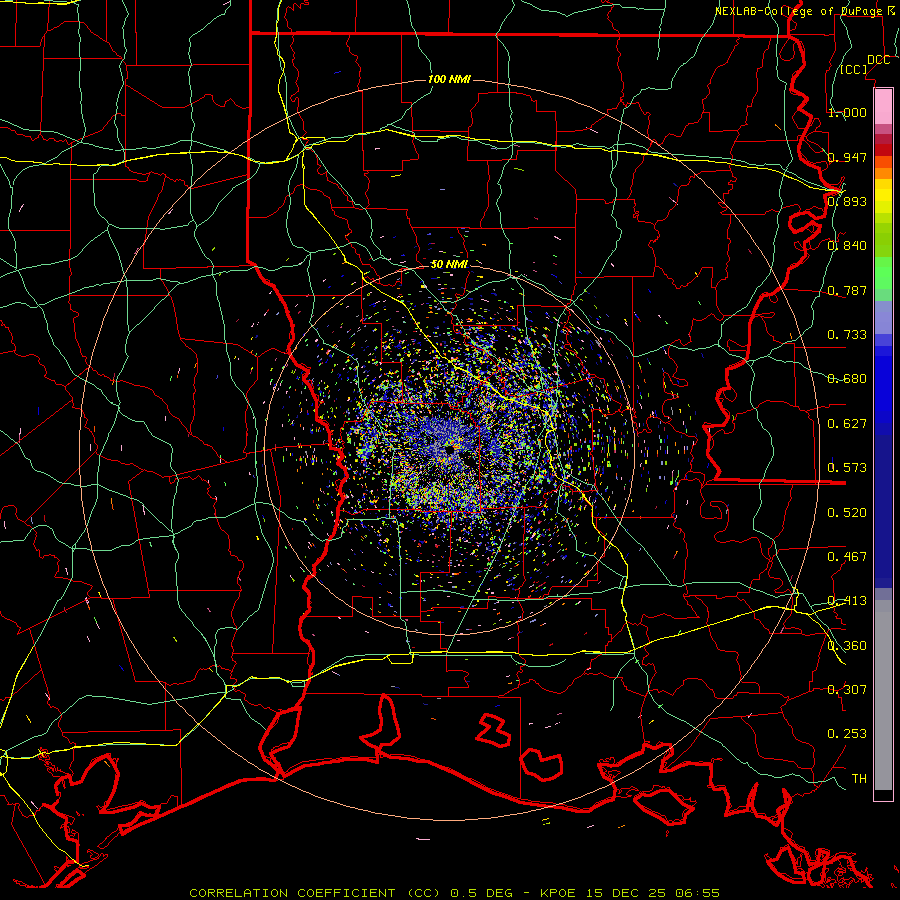Pick the red segment near 0.947
Image resolution: width=900 pixels, height=900 pixels.
(883, 149)
